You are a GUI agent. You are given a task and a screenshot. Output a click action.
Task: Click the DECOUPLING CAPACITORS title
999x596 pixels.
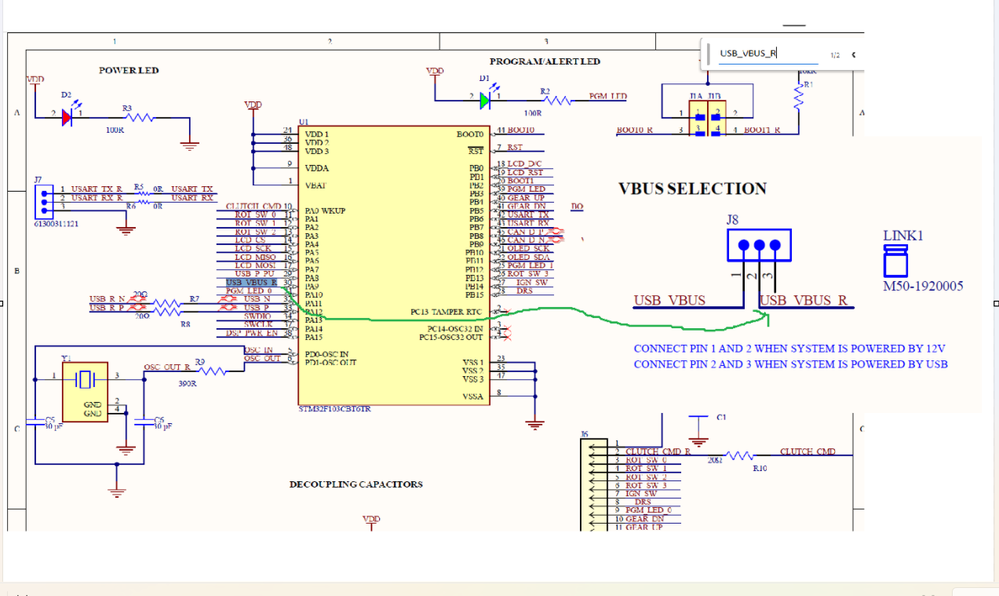356,484
